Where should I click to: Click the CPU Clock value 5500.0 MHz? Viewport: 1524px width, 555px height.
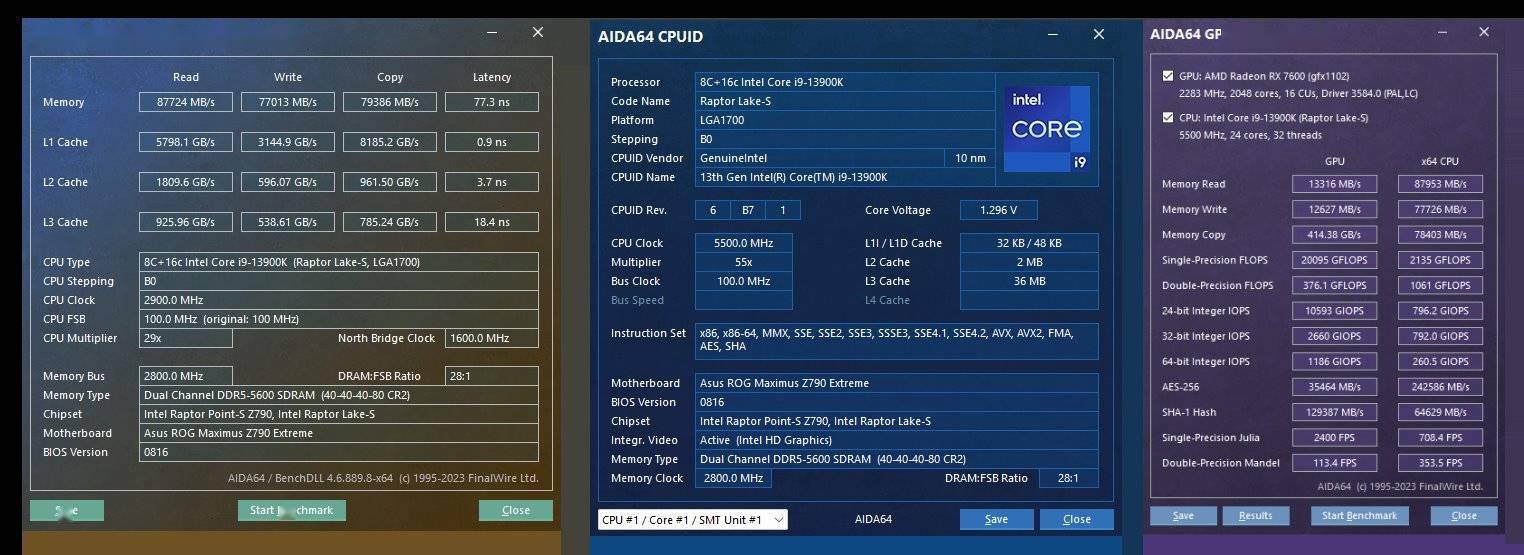coord(743,243)
